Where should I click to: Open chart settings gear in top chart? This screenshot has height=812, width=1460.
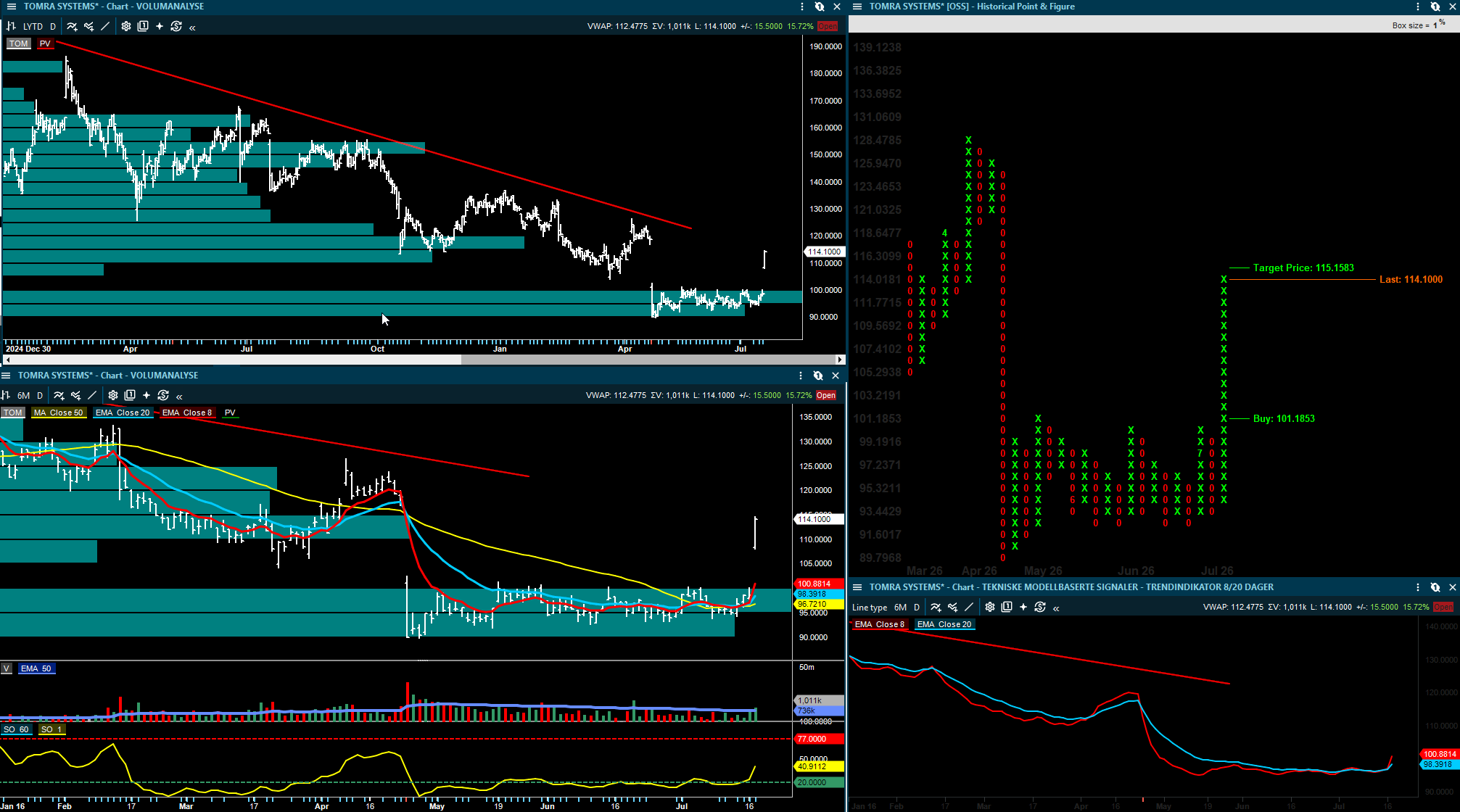[x=126, y=26]
